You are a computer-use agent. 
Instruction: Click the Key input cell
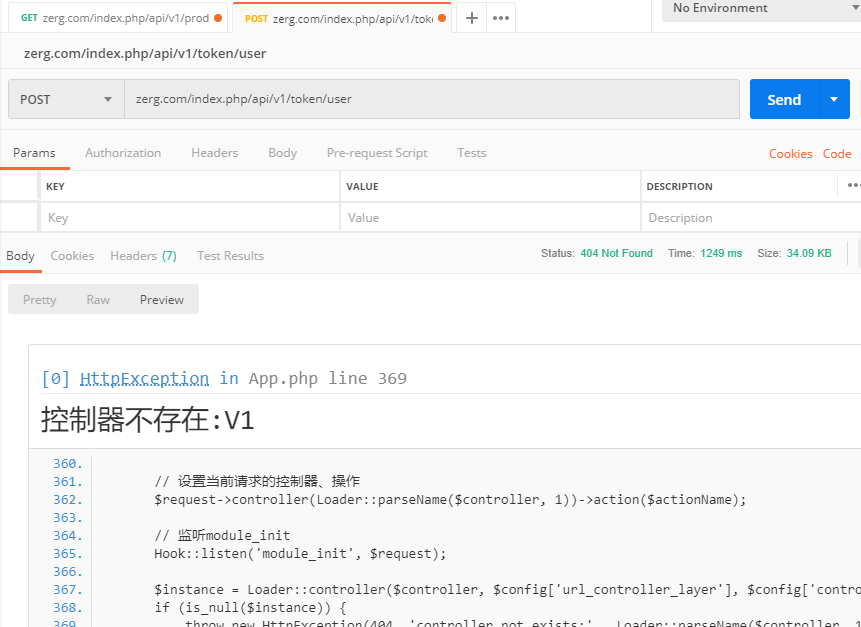(x=190, y=217)
